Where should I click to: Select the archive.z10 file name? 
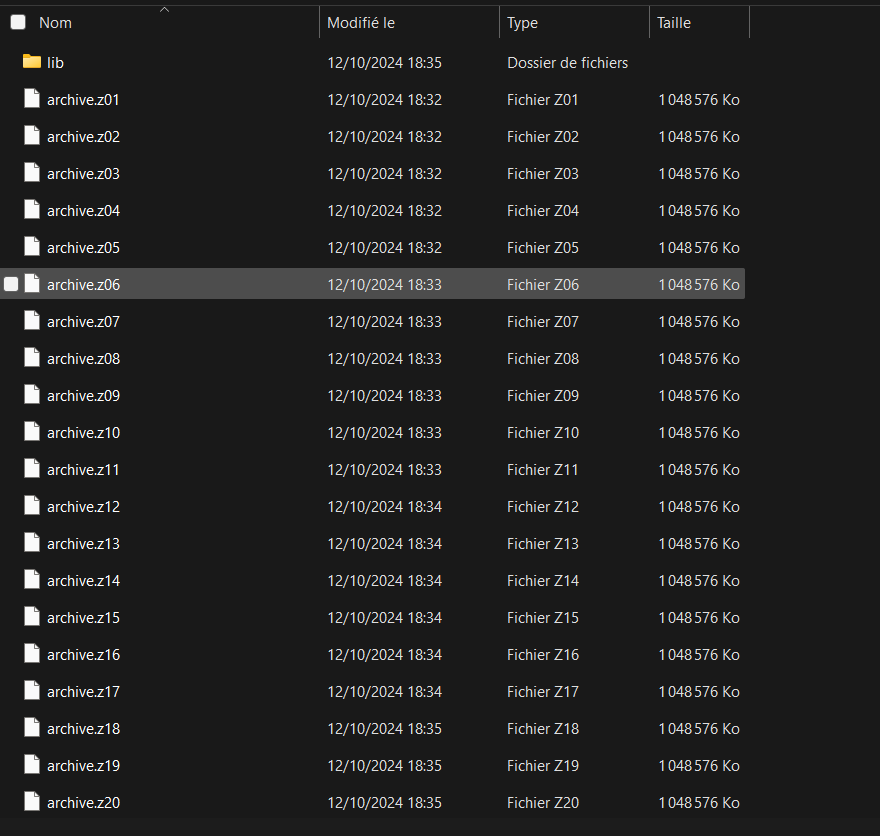83,432
